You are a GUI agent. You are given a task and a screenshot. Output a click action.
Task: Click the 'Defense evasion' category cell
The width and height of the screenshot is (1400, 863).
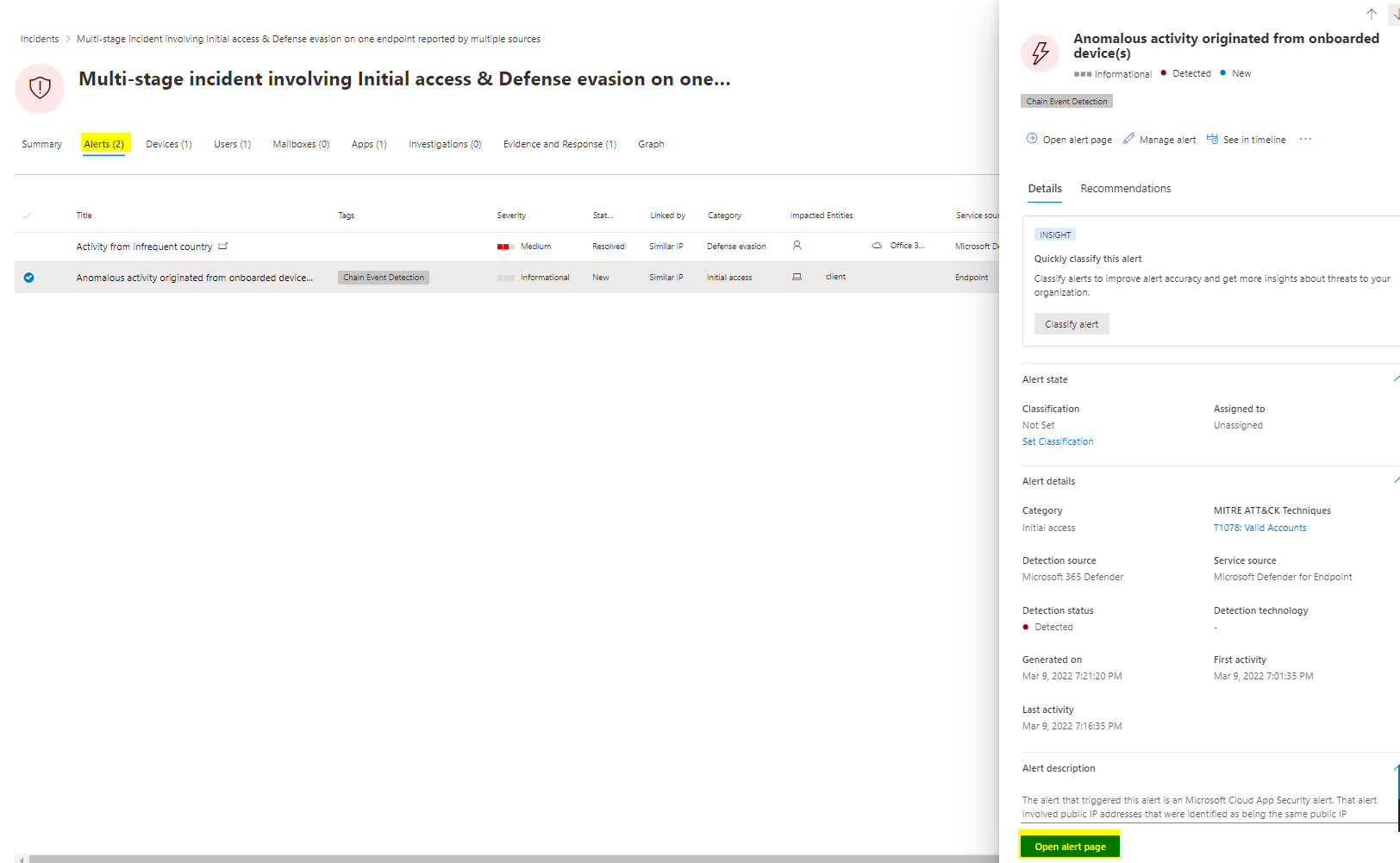click(x=736, y=247)
